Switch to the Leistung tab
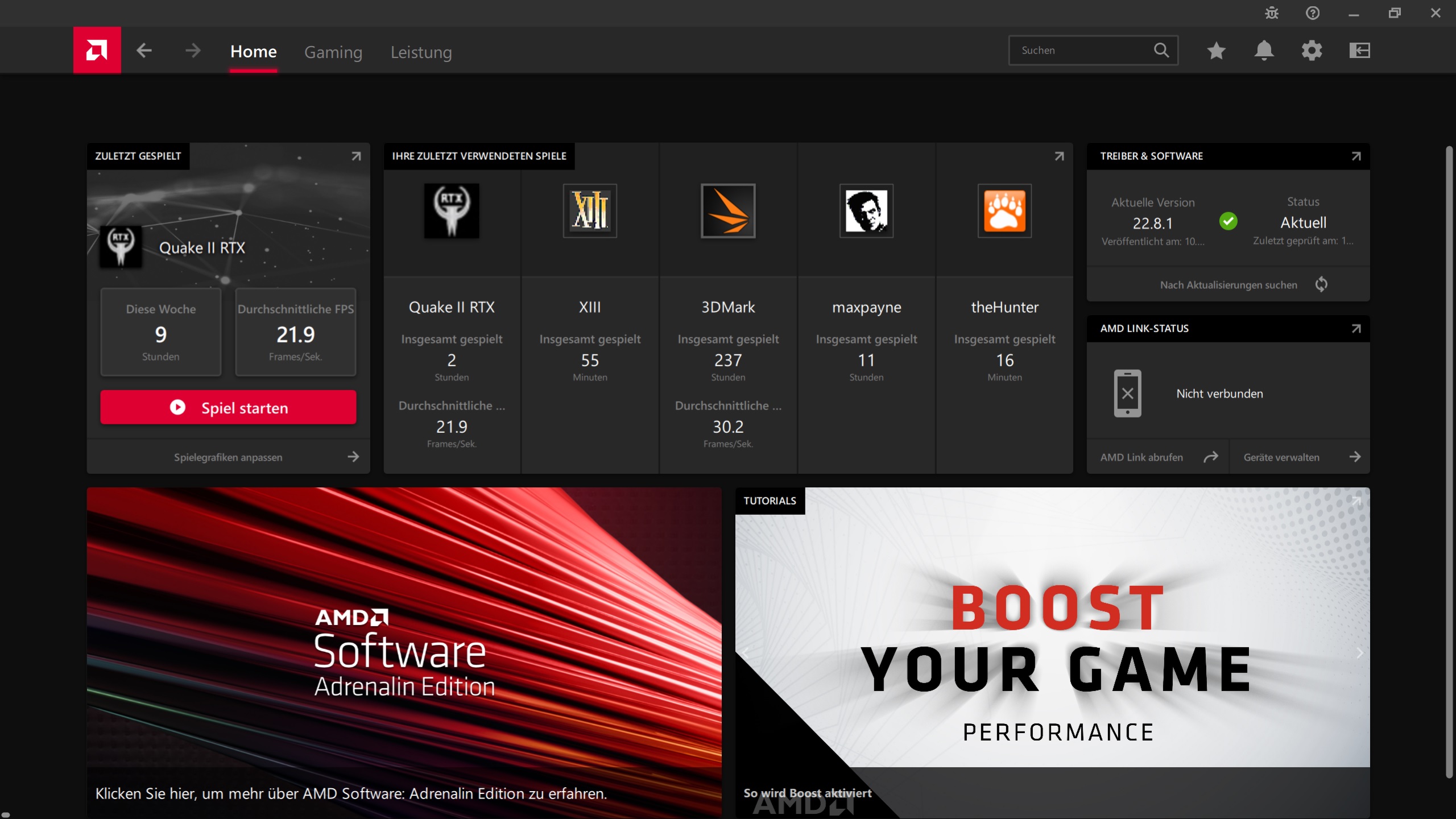This screenshot has height=819, width=1456. 421,52
